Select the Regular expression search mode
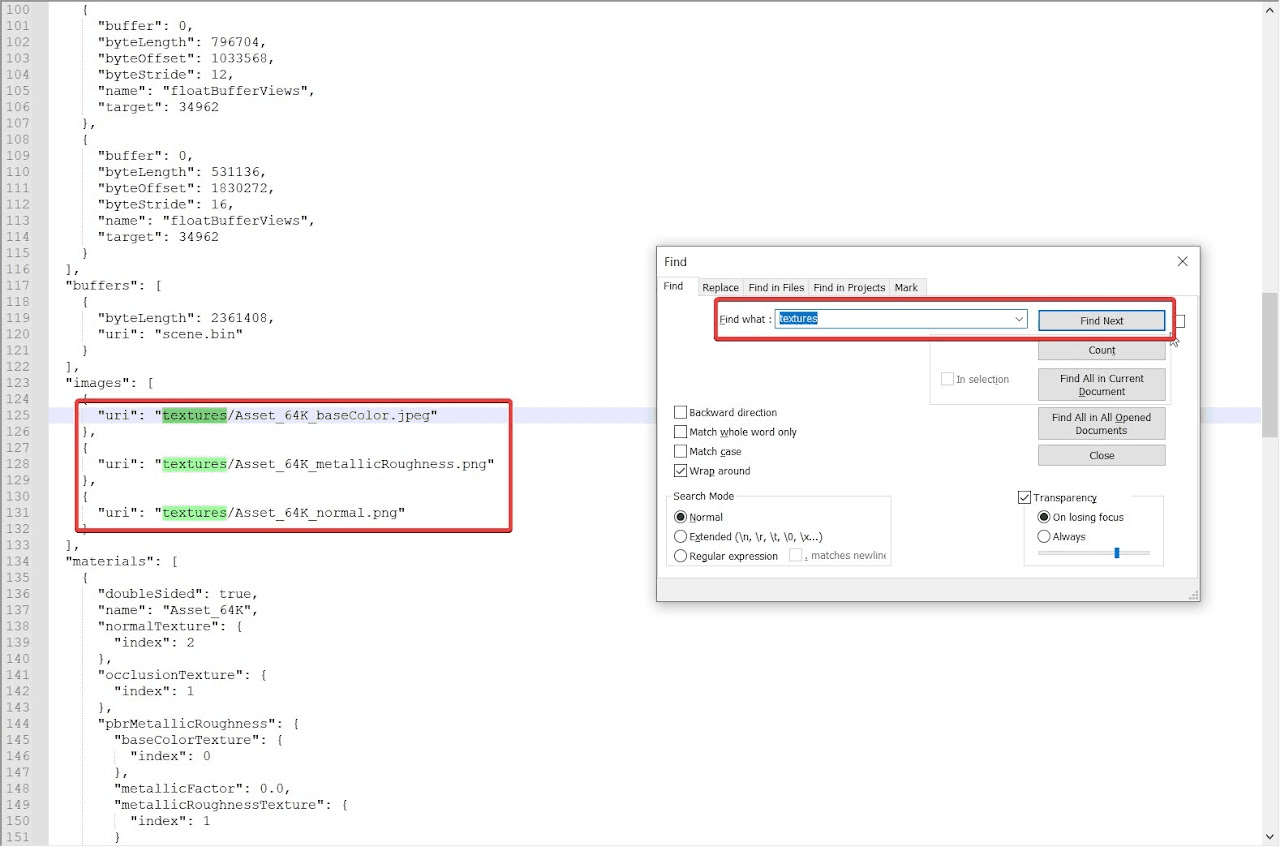Screen dimensions: 1280x847 681,556
